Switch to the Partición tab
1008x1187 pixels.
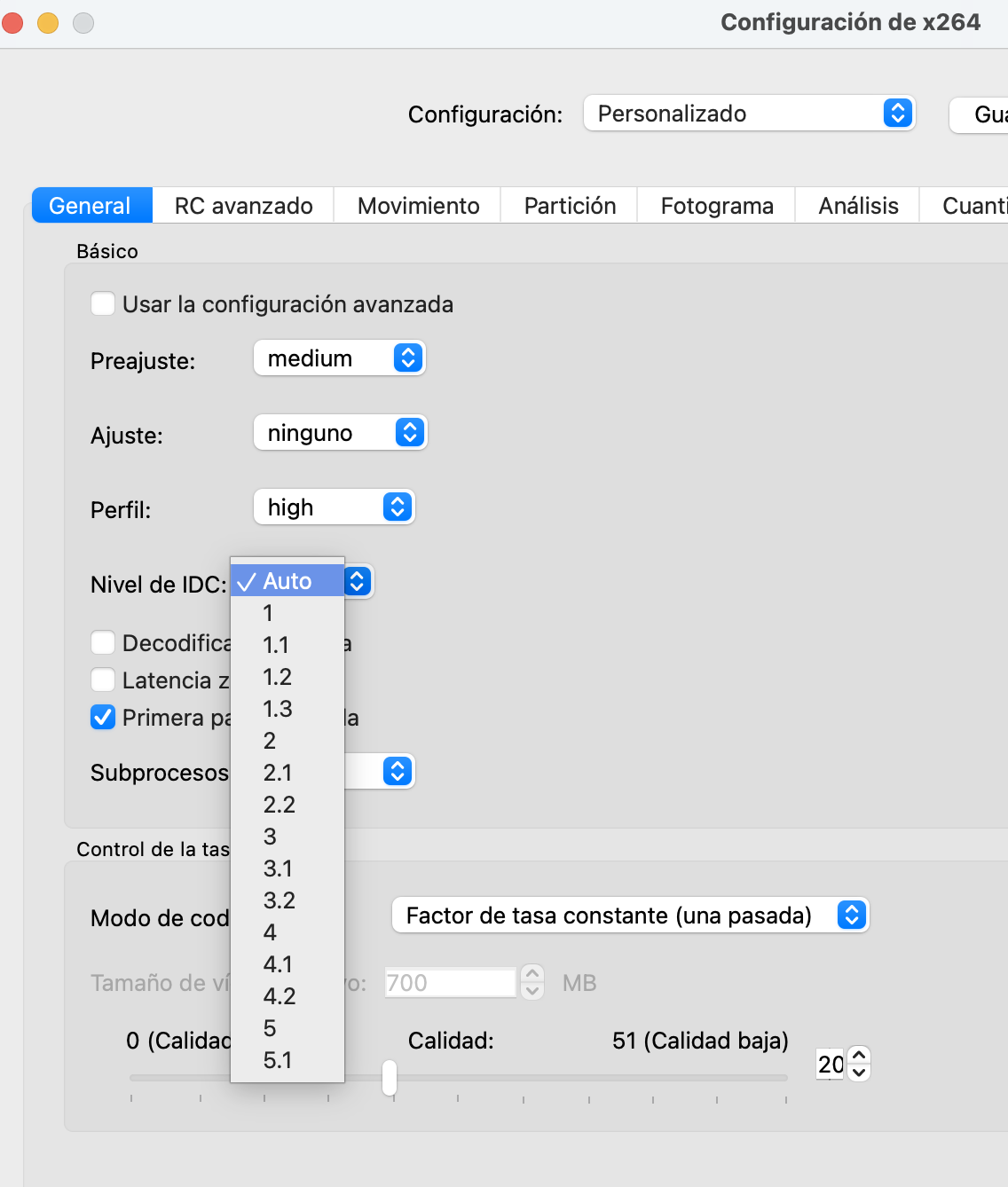(569, 205)
